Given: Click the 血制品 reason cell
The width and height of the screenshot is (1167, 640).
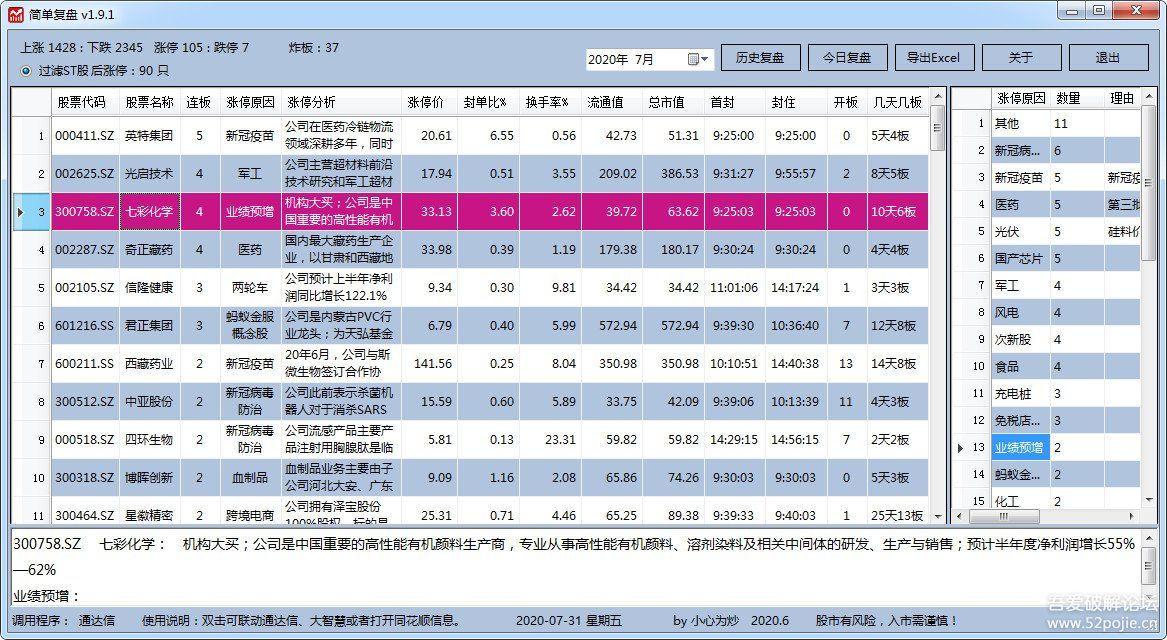Looking at the screenshot, I should (250, 477).
